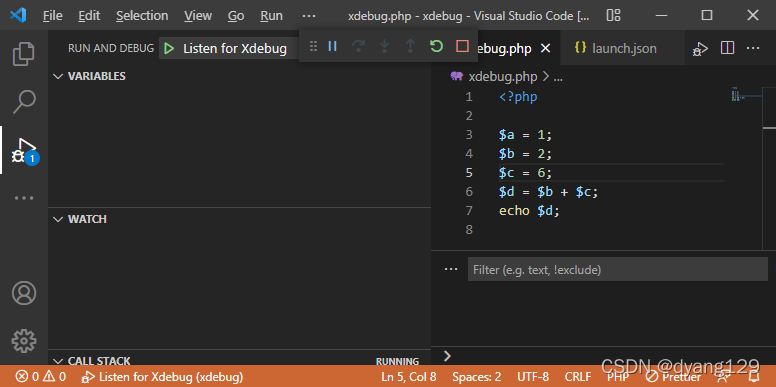The height and width of the screenshot is (387, 776).
Task: Place cursor on '<?php' line
Action: pos(518,97)
